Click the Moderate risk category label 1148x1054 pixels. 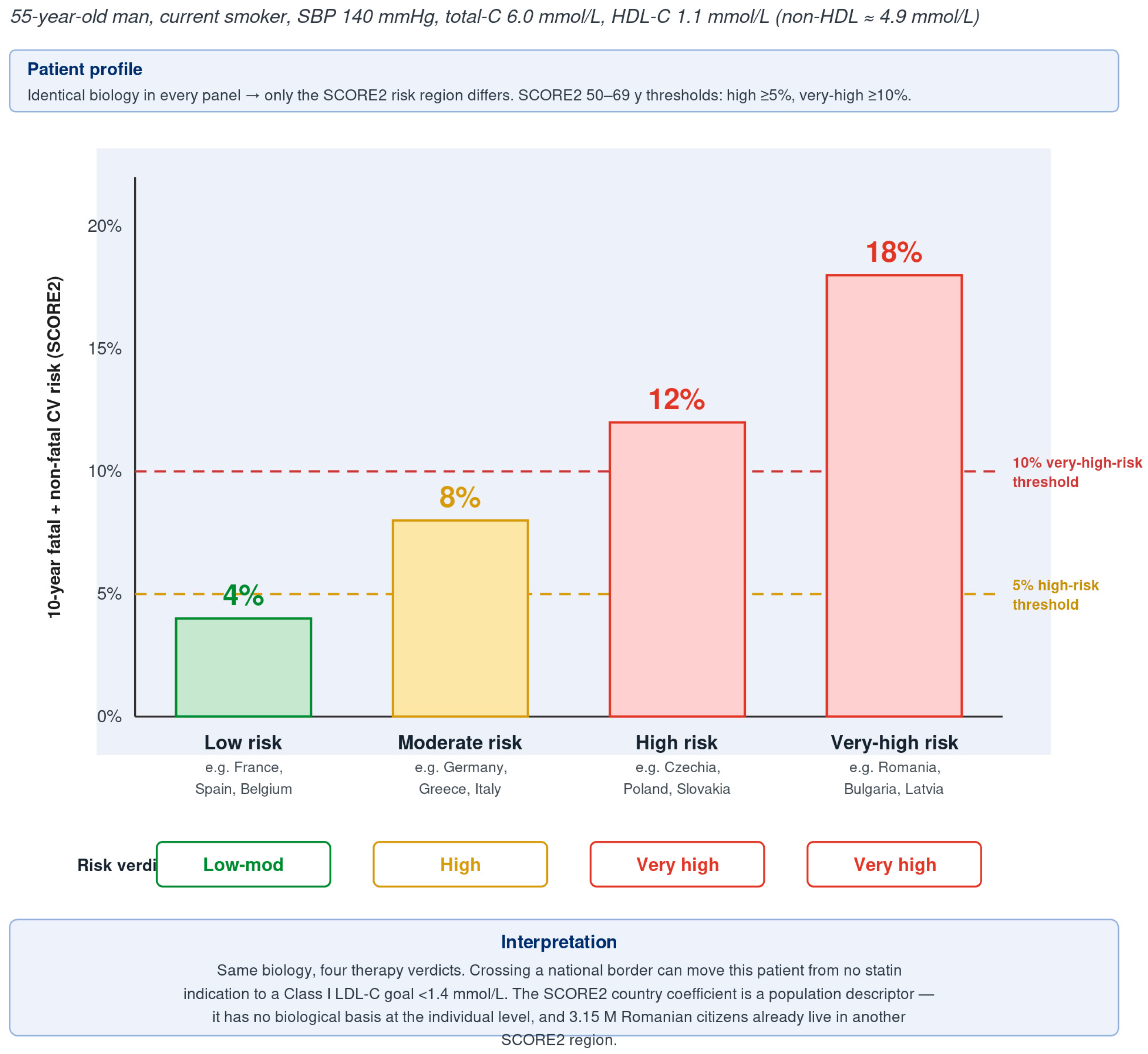(x=460, y=743)
